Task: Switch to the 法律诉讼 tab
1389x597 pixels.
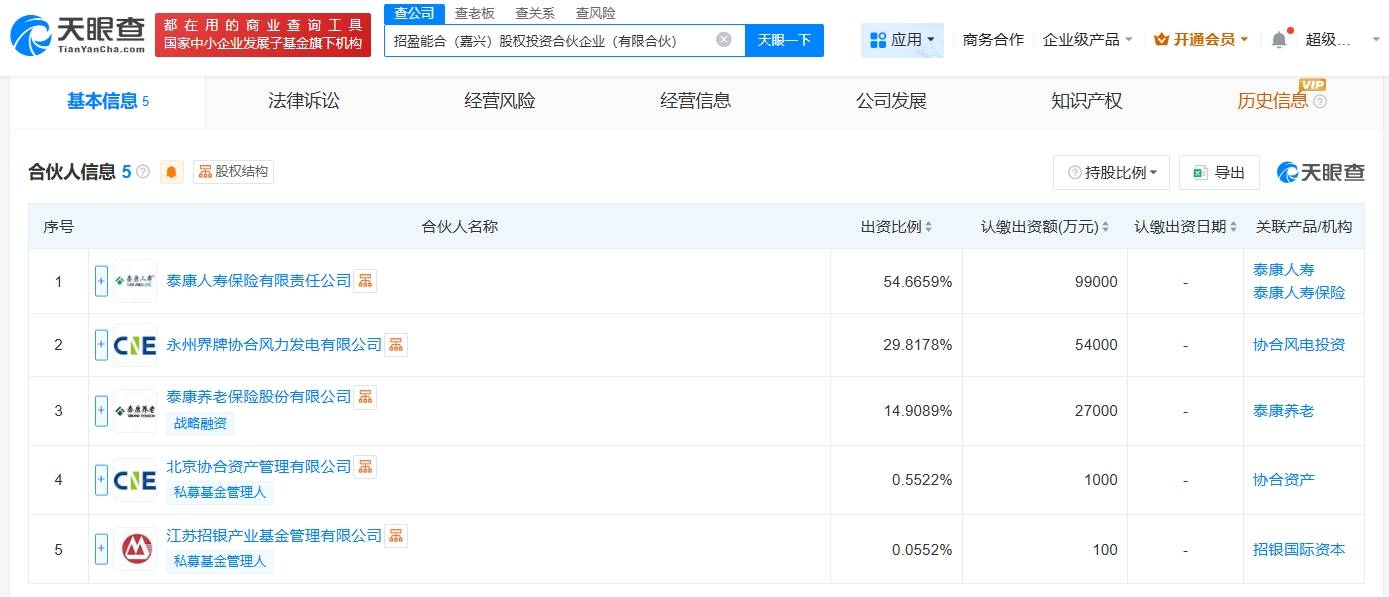Action: click(303, 101)
